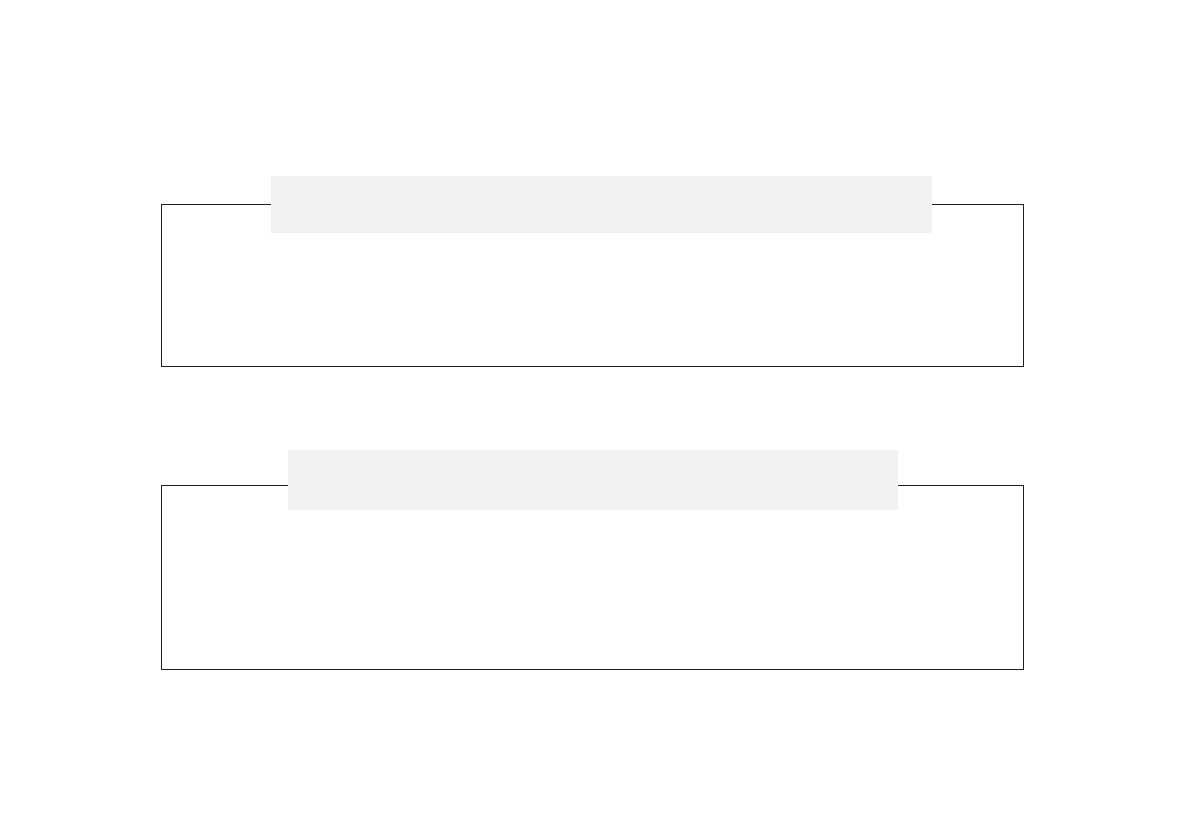Click upper box's top border left of gray bar

click(x=215, y=205)
